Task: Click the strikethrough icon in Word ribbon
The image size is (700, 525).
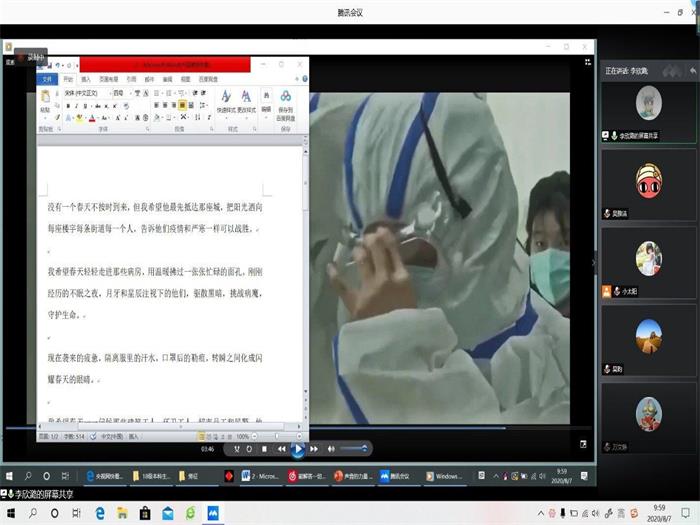Action: [98, 106]
